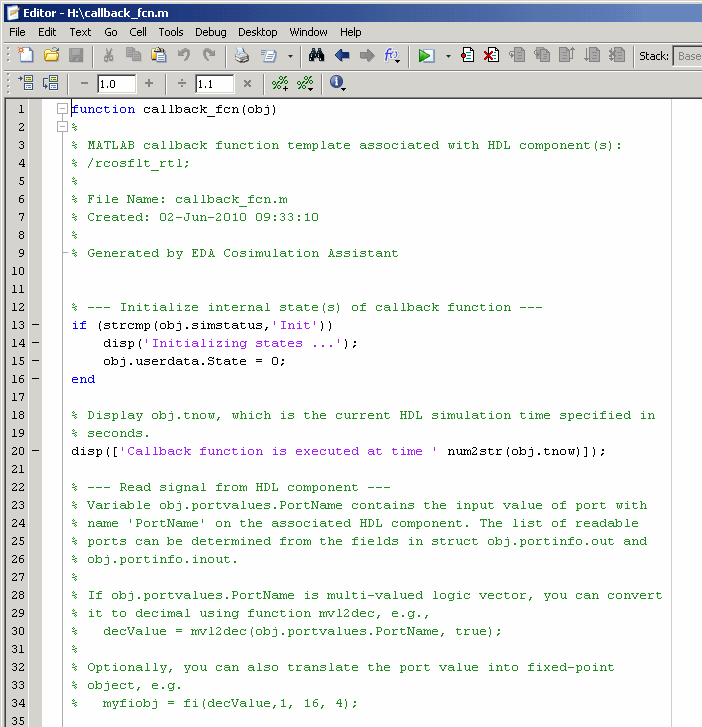Open the Go menu
Screen dimensions: 702x727
pos(110,32)
